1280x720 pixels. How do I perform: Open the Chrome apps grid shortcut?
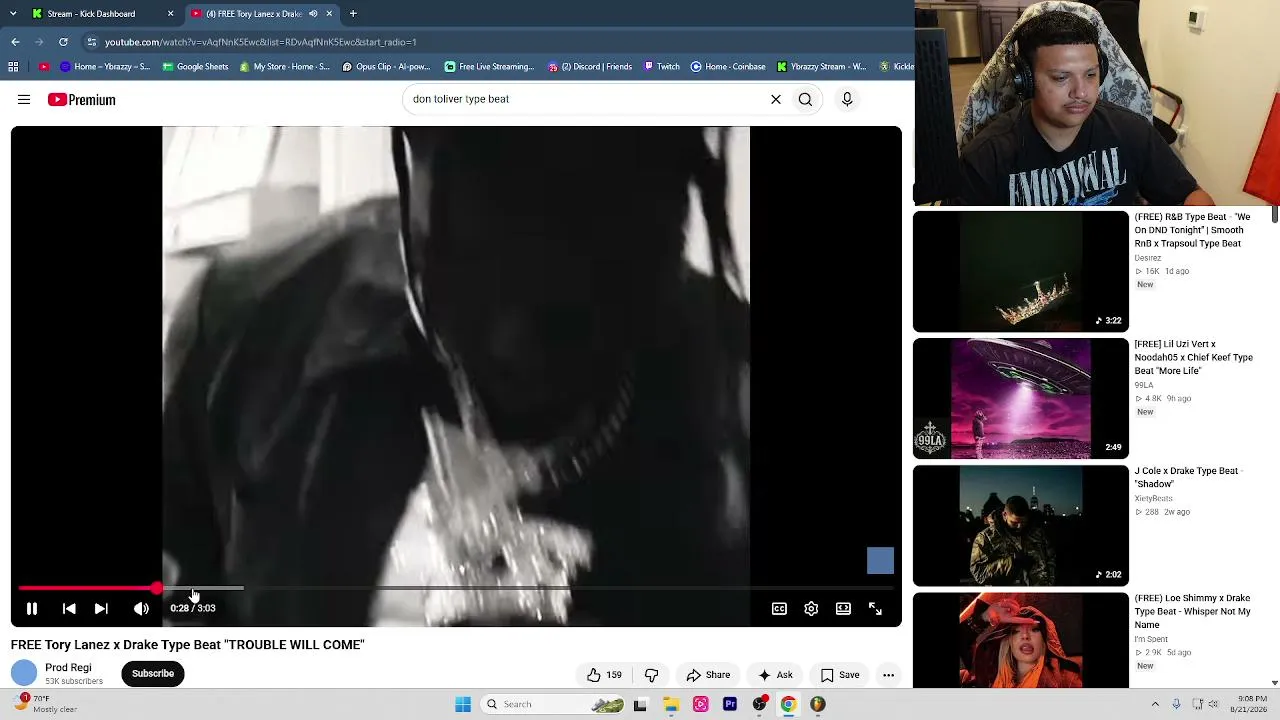click(x=13, y=67)
